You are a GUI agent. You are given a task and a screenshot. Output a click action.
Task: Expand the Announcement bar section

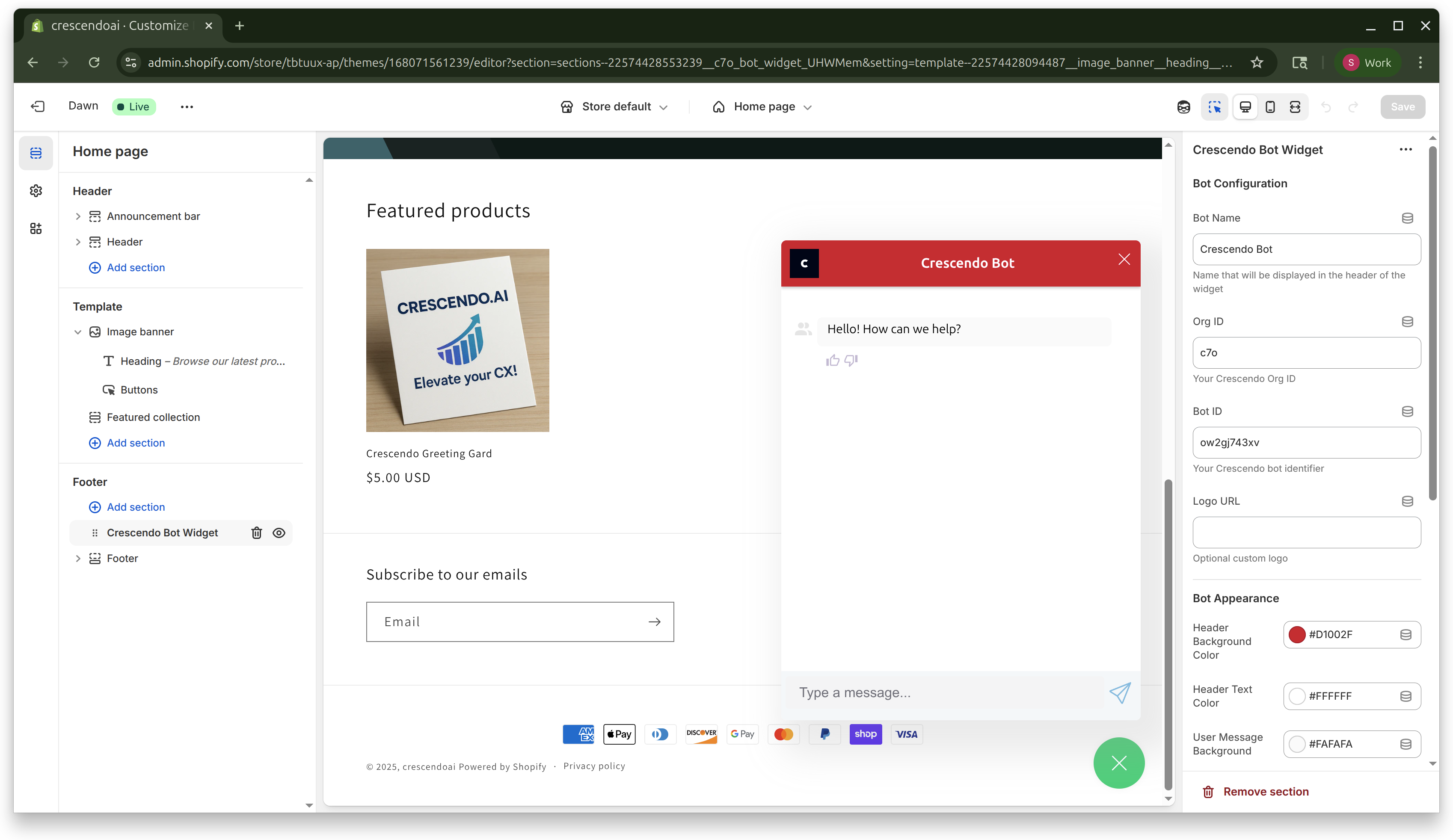click(x=78, y=216)
